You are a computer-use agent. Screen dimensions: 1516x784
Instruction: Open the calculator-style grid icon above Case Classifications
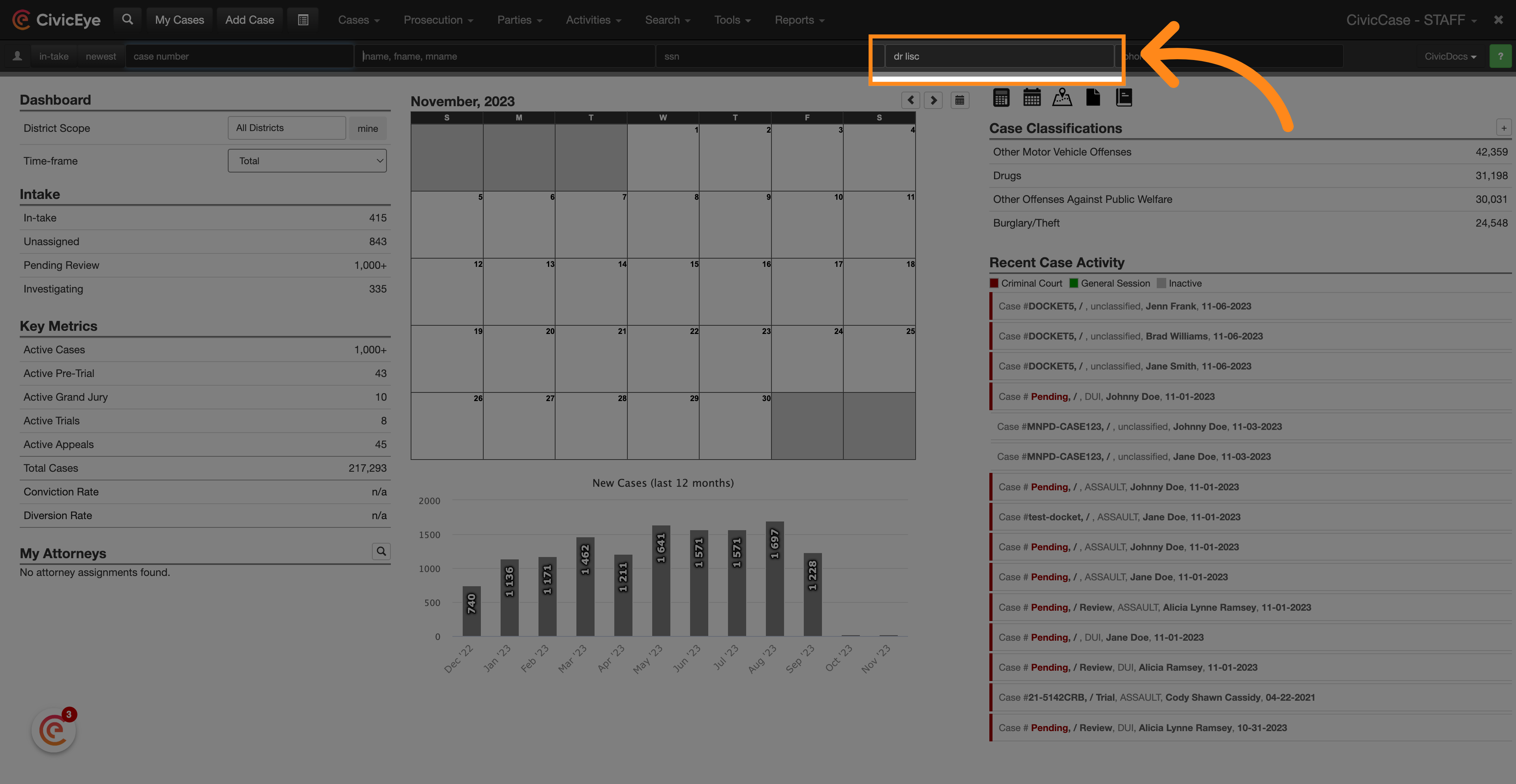1001,98
